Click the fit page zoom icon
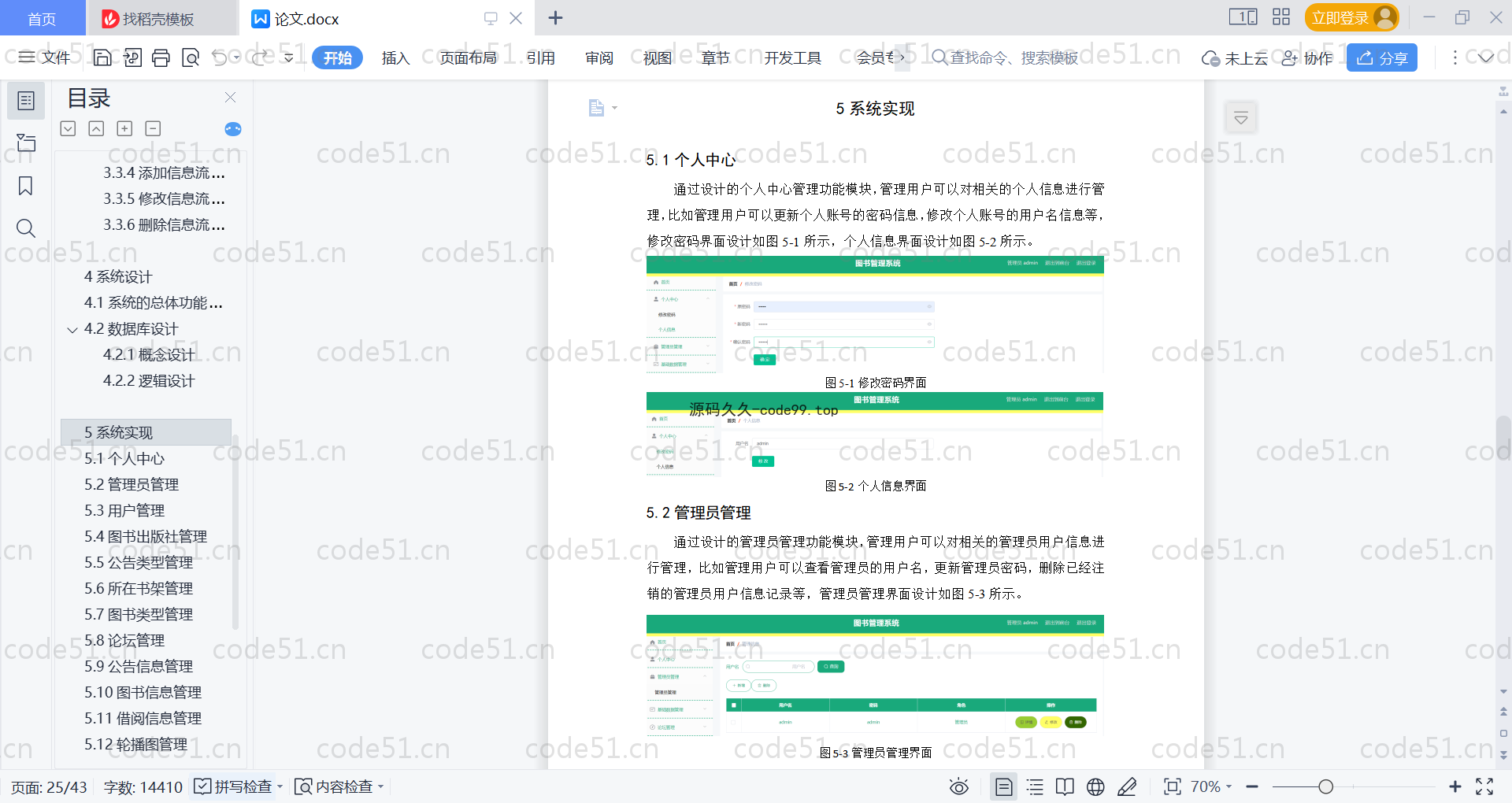 click(1173, 786)
